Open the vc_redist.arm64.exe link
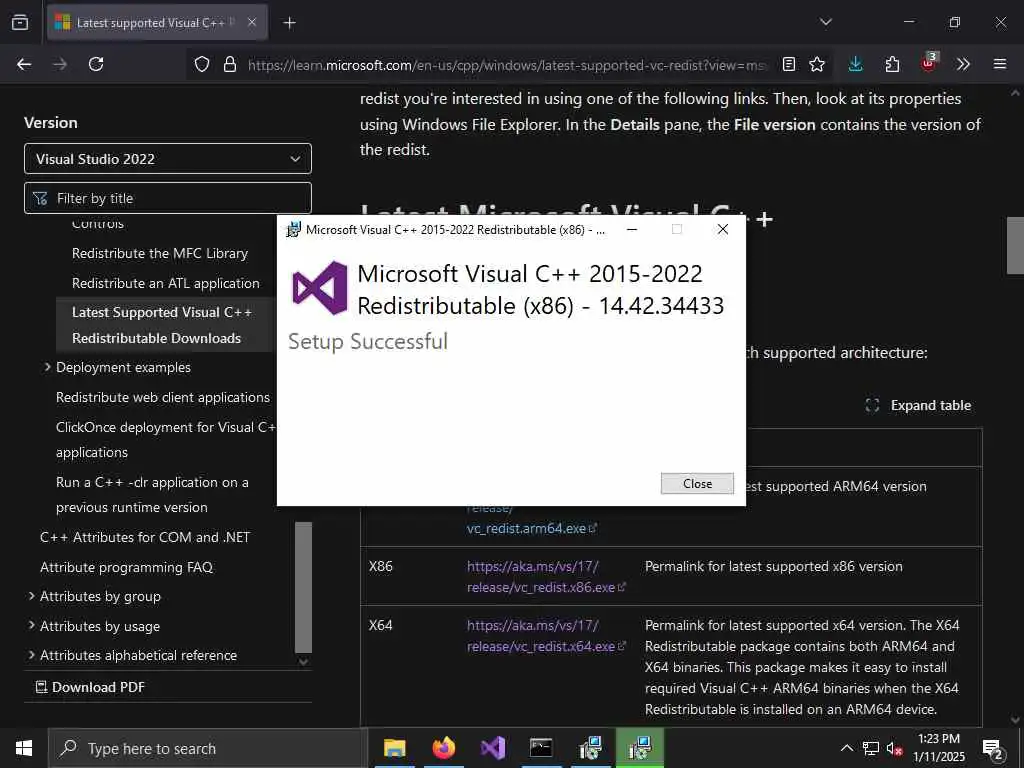 pos(532,528)
